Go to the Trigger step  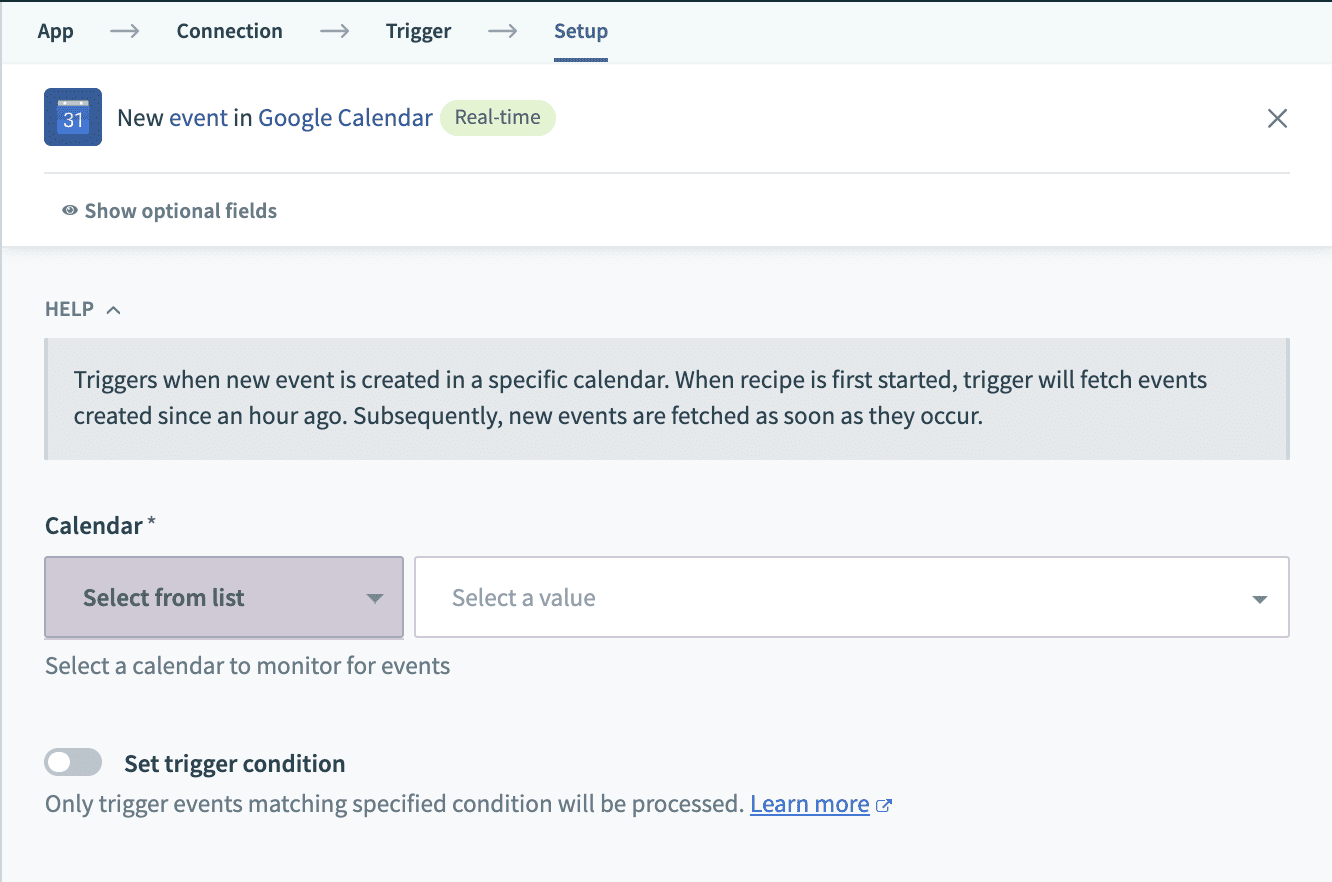click(x=419, y=31)
